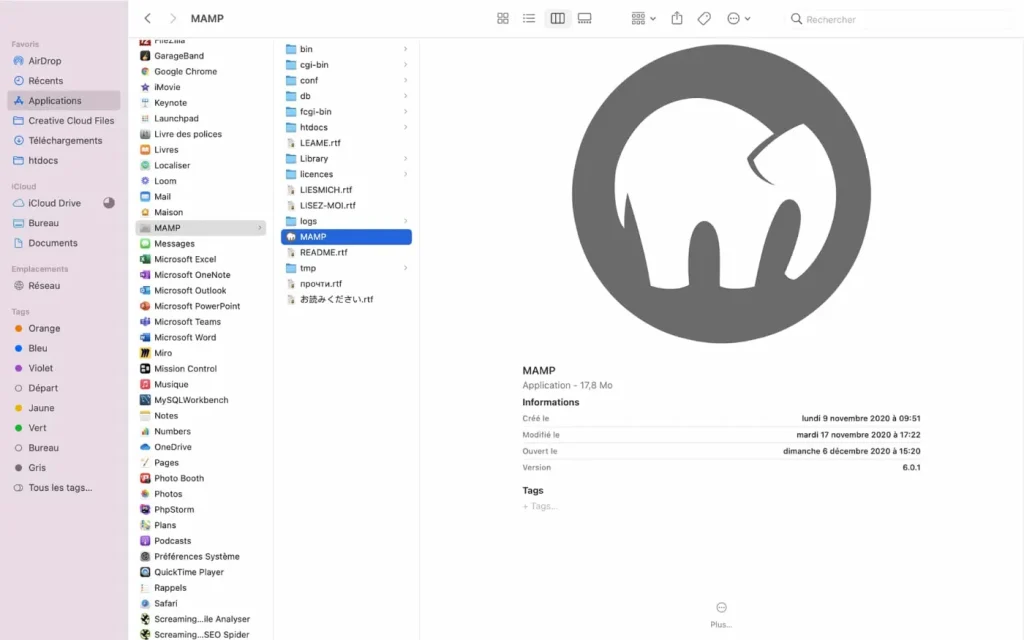Switch to list view
The height and width of the screenshot is (640, 1024).
tap(529, 18)
